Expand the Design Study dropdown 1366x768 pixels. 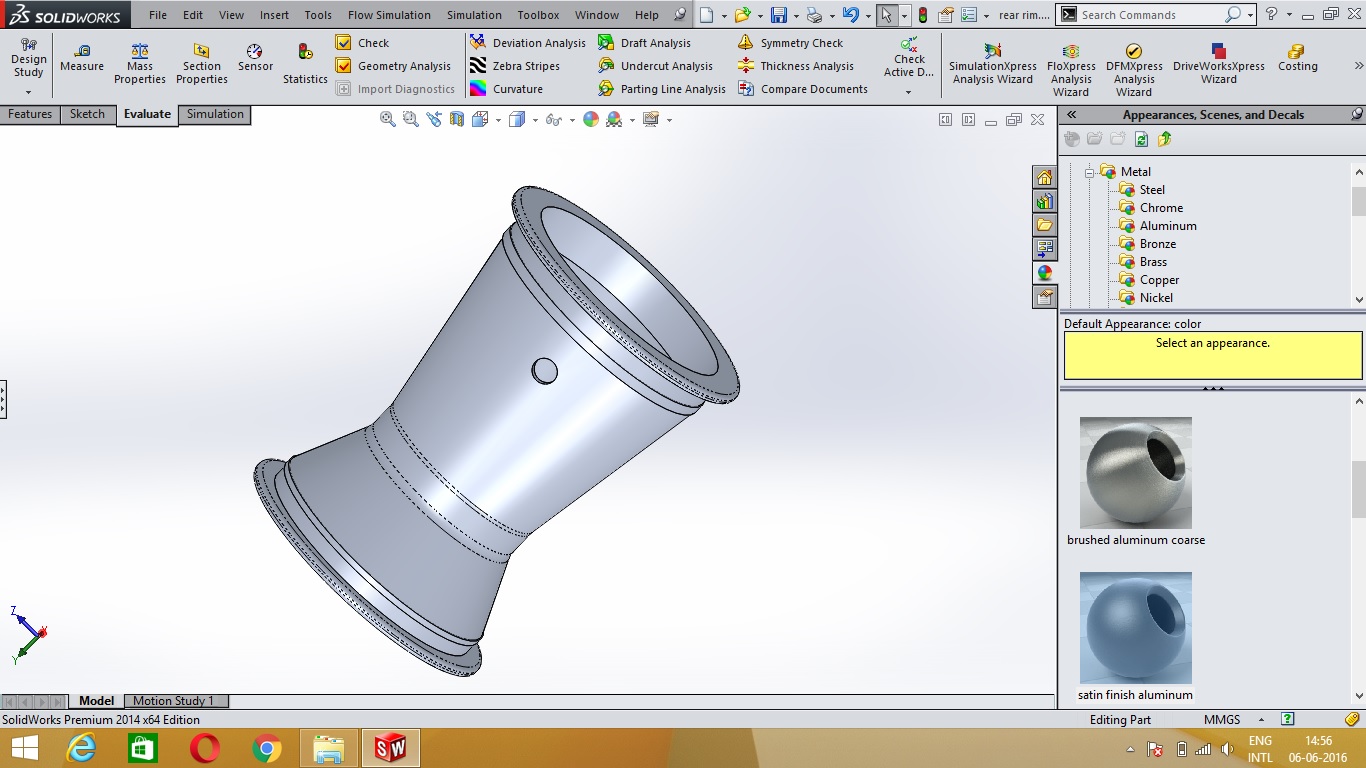click(x=28, y=92)
